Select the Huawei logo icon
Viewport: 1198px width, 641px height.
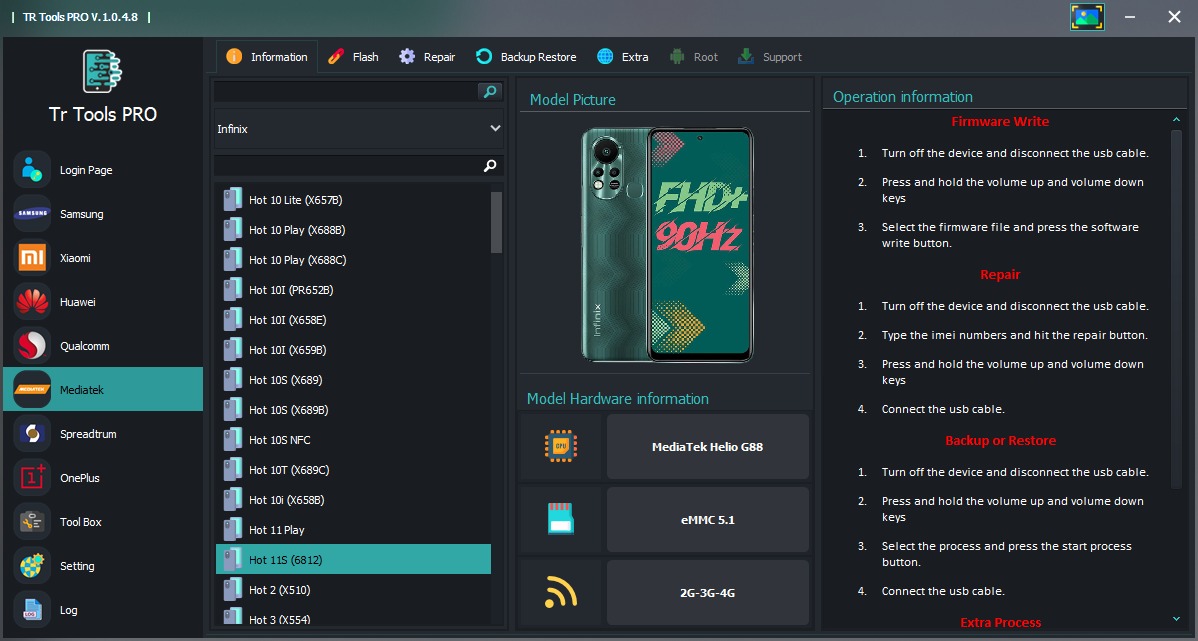pos(32,302)
